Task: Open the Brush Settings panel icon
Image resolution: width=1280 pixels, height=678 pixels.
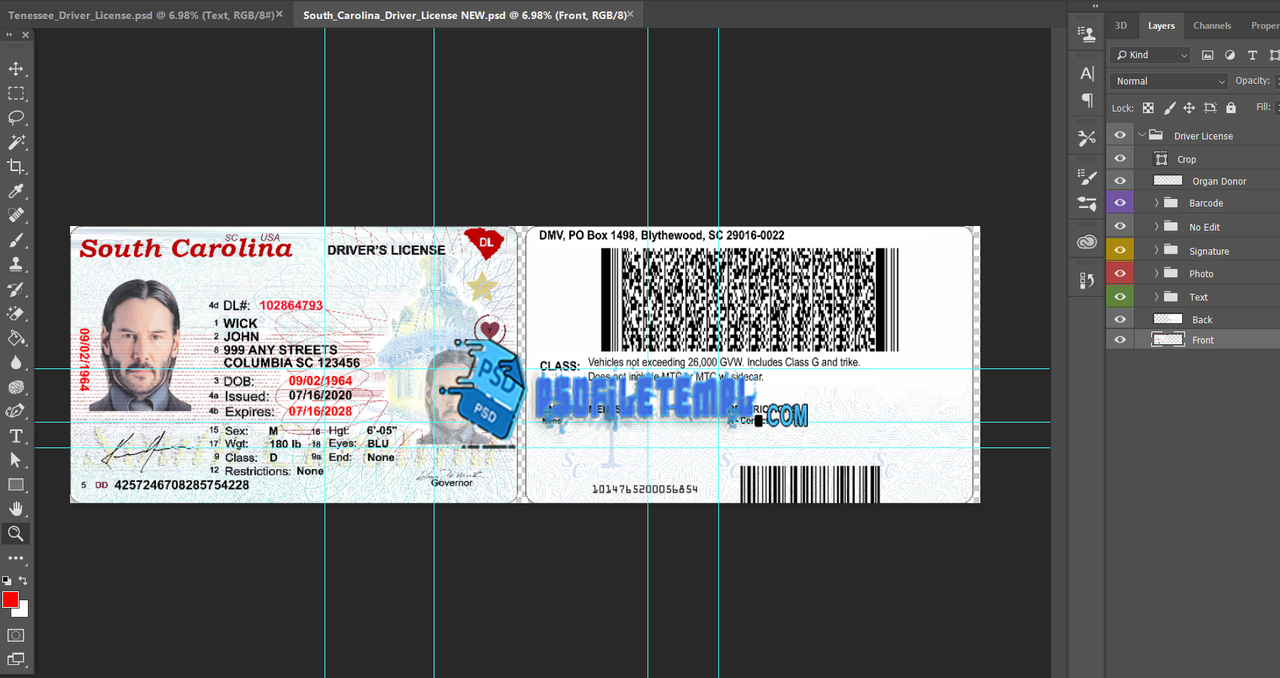Action: (1087, 177)
